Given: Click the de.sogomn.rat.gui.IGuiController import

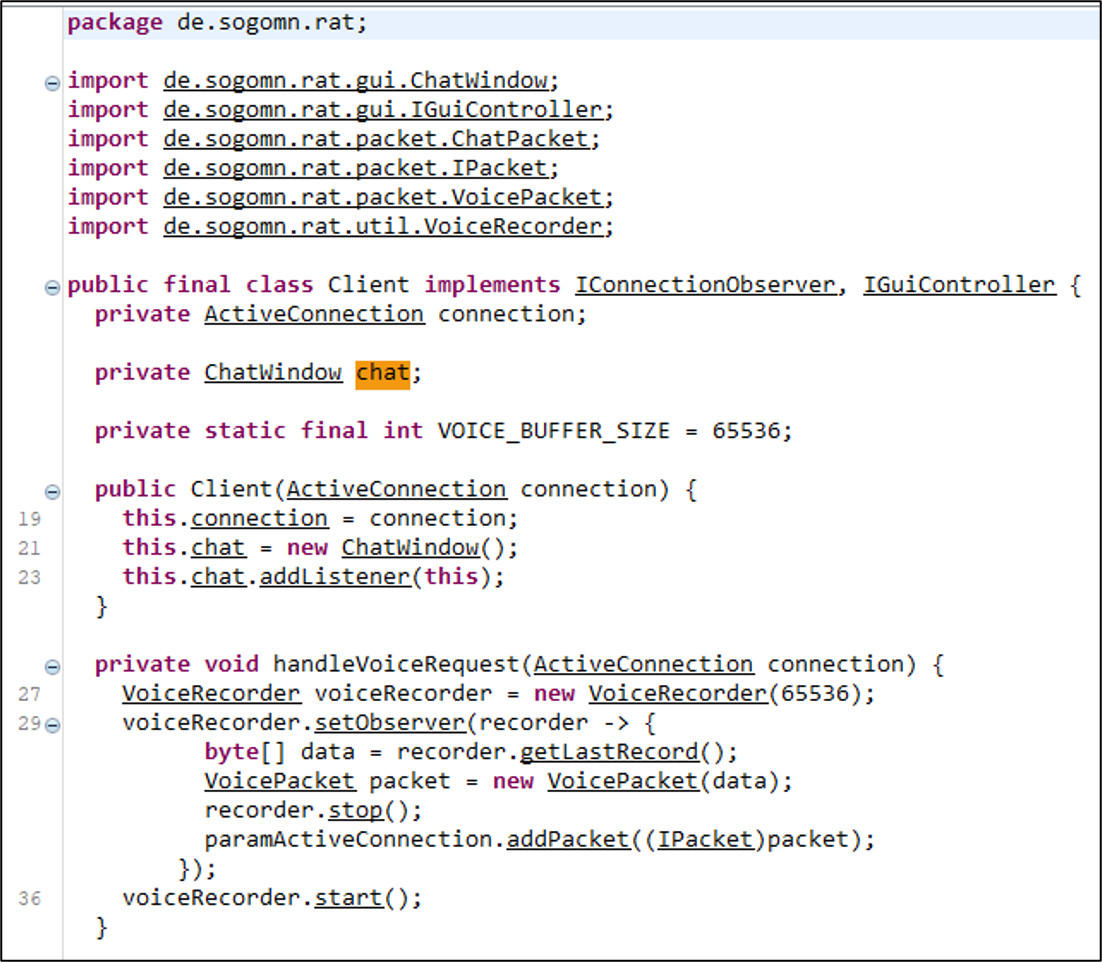Looking at the screenshot, I should click(x=384, y=110).
